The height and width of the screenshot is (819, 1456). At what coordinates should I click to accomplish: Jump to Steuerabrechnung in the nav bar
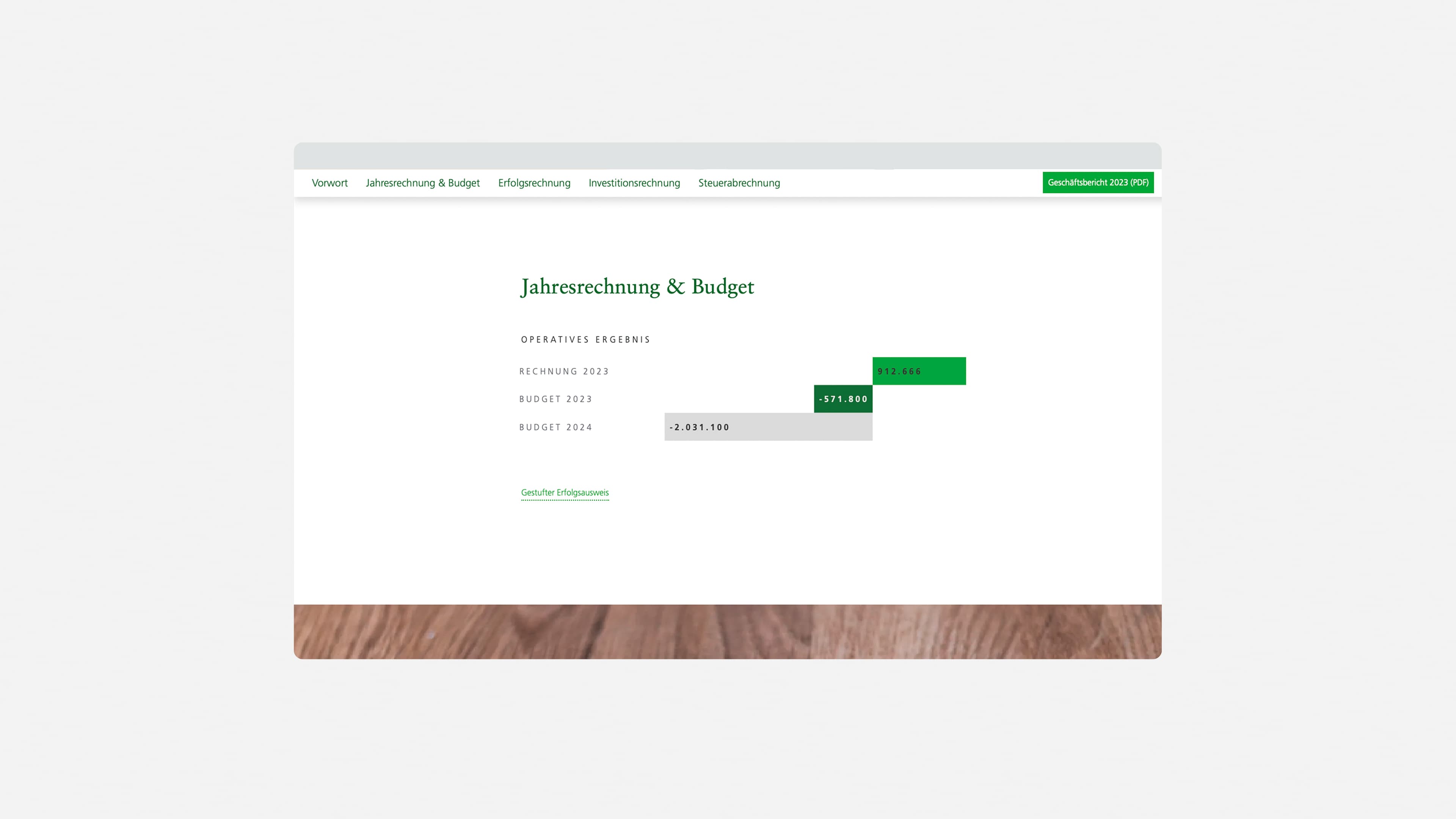pyautogui.click(x=739, y=182)
